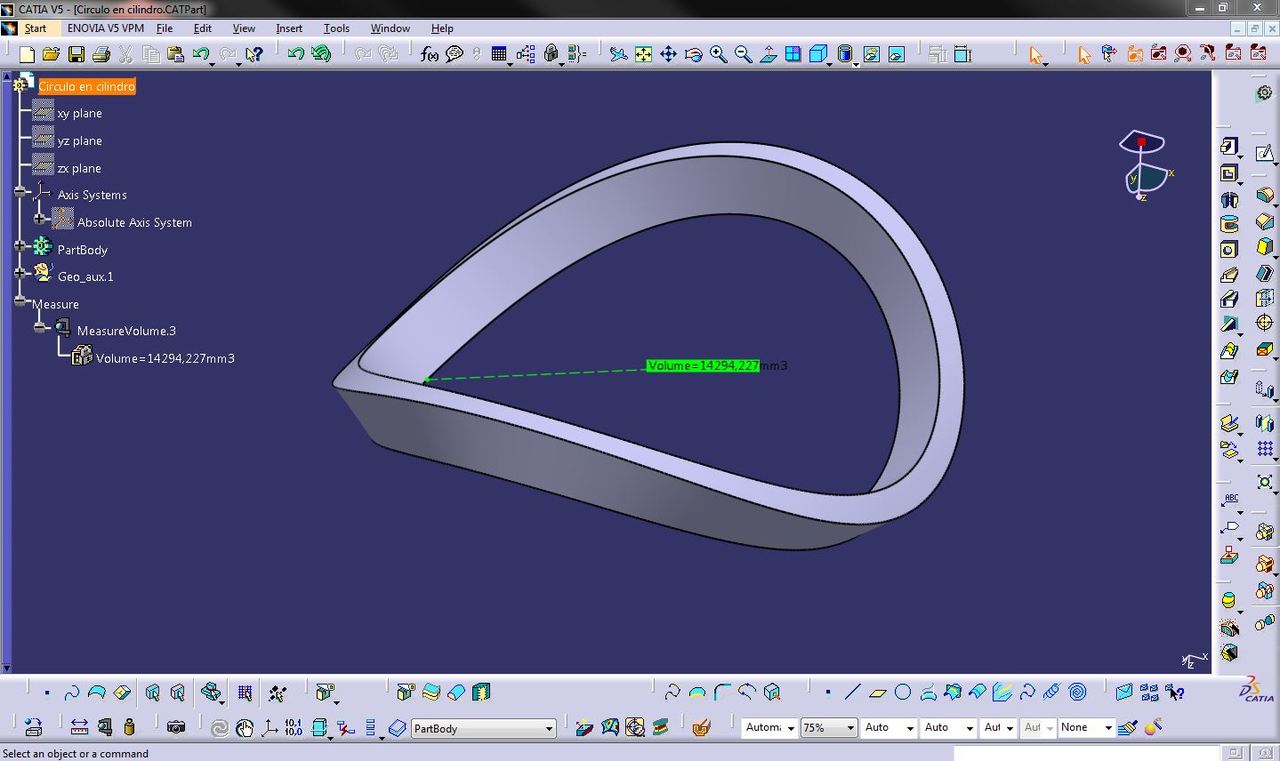Click the Circle tool icon
Viewport: 1280px width, 761px height.
click(902, 691)
